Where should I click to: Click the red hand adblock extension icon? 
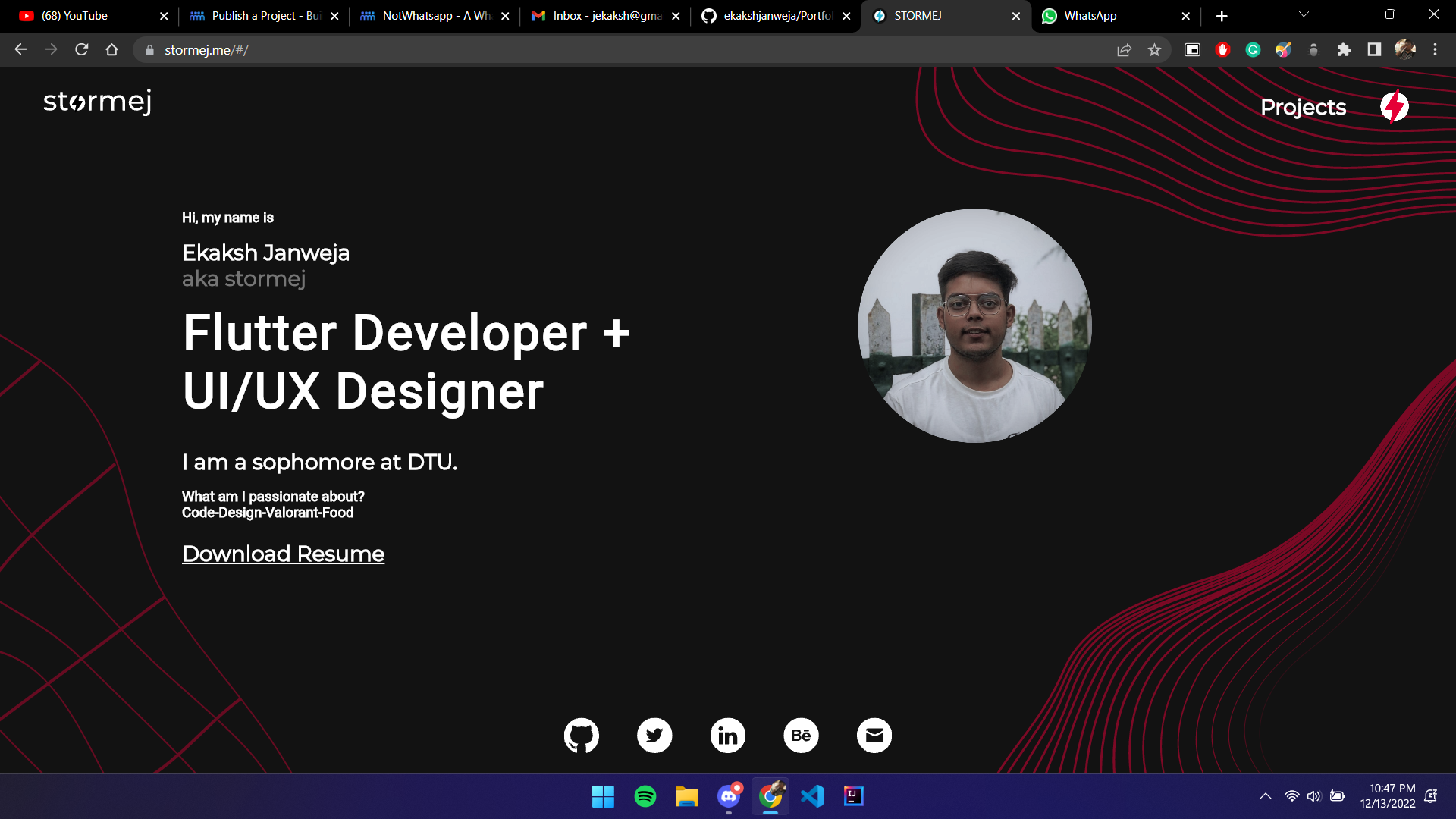(1222, 50)
